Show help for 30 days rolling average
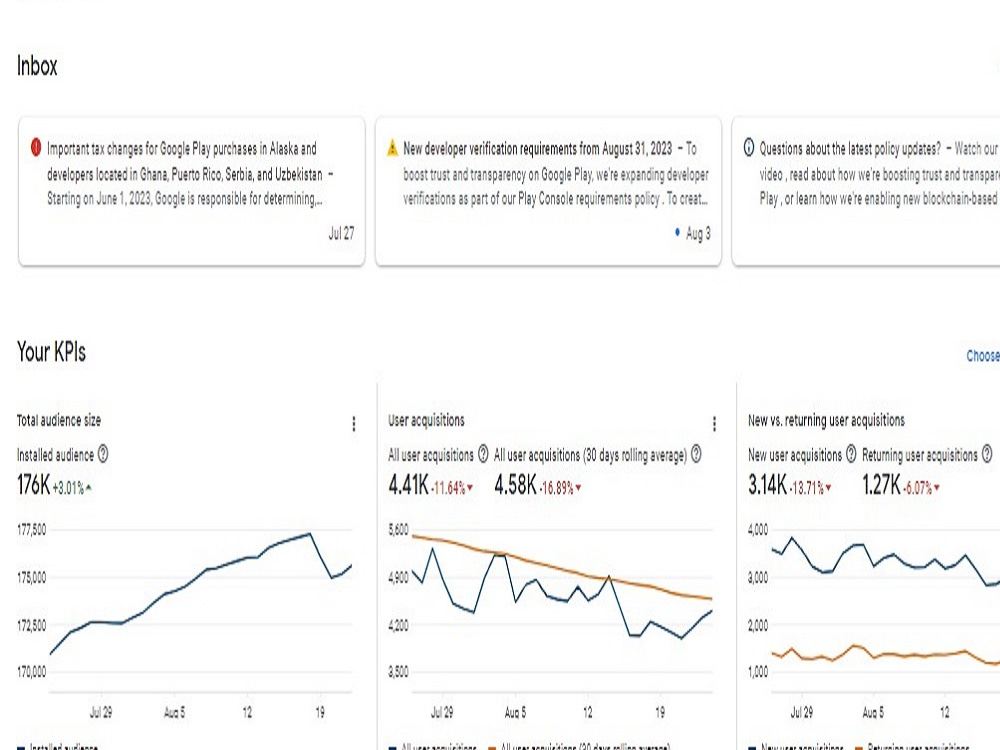The height and width of the screenshot is (750, 1000). pos(696,454)
